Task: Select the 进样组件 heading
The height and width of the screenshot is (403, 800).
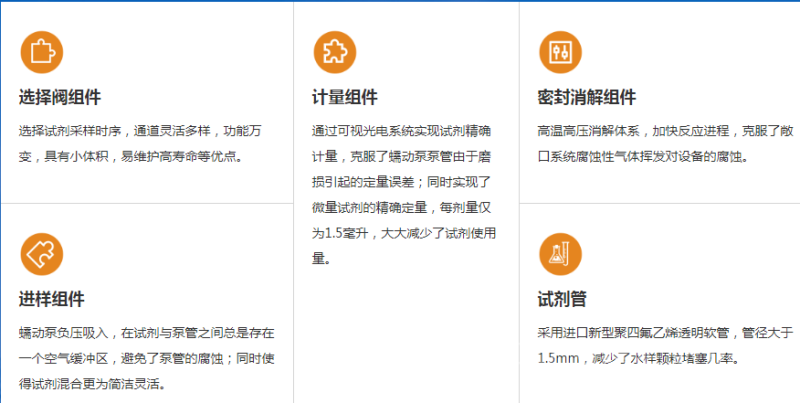Action: point(52,299)
